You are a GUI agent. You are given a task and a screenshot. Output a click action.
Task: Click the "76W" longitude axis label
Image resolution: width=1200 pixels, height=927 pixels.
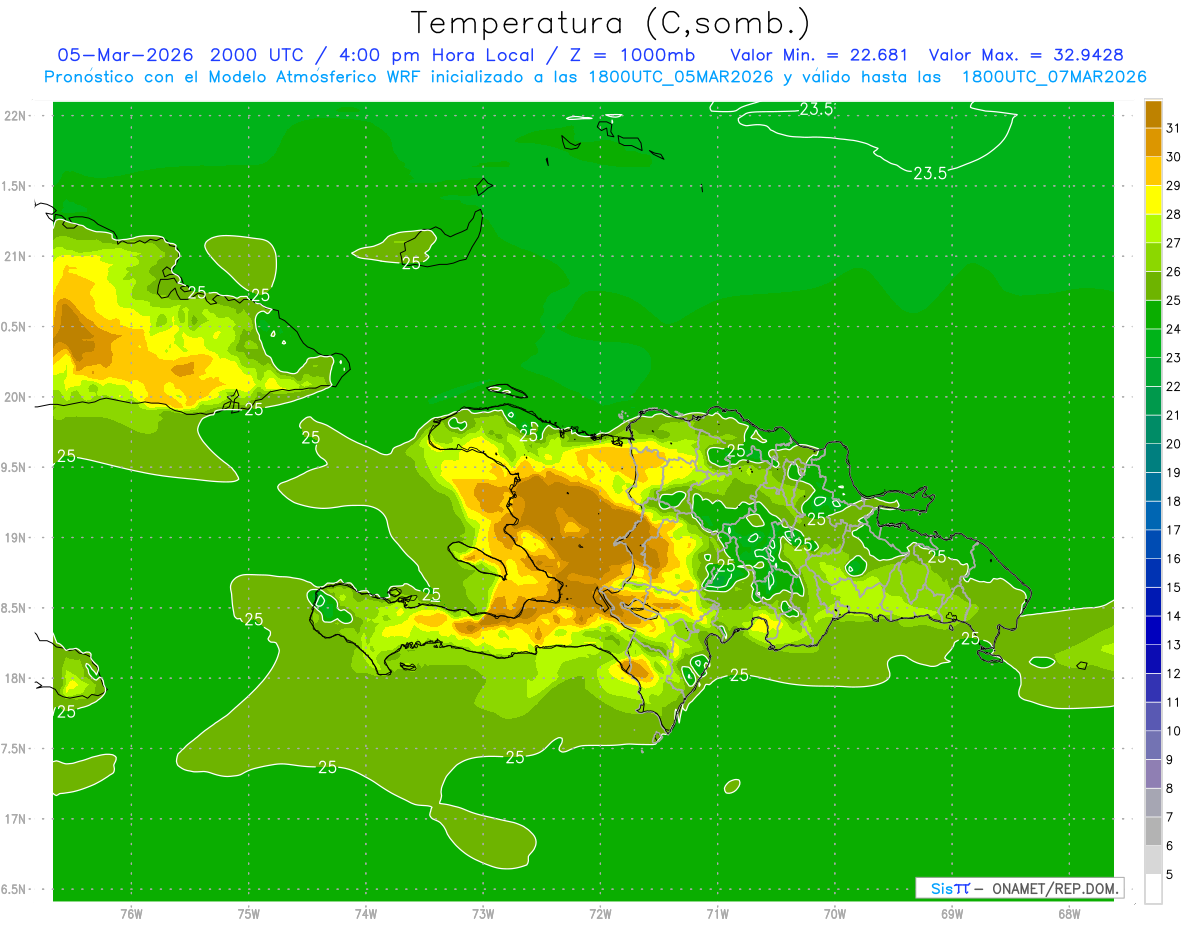point(131,913)
